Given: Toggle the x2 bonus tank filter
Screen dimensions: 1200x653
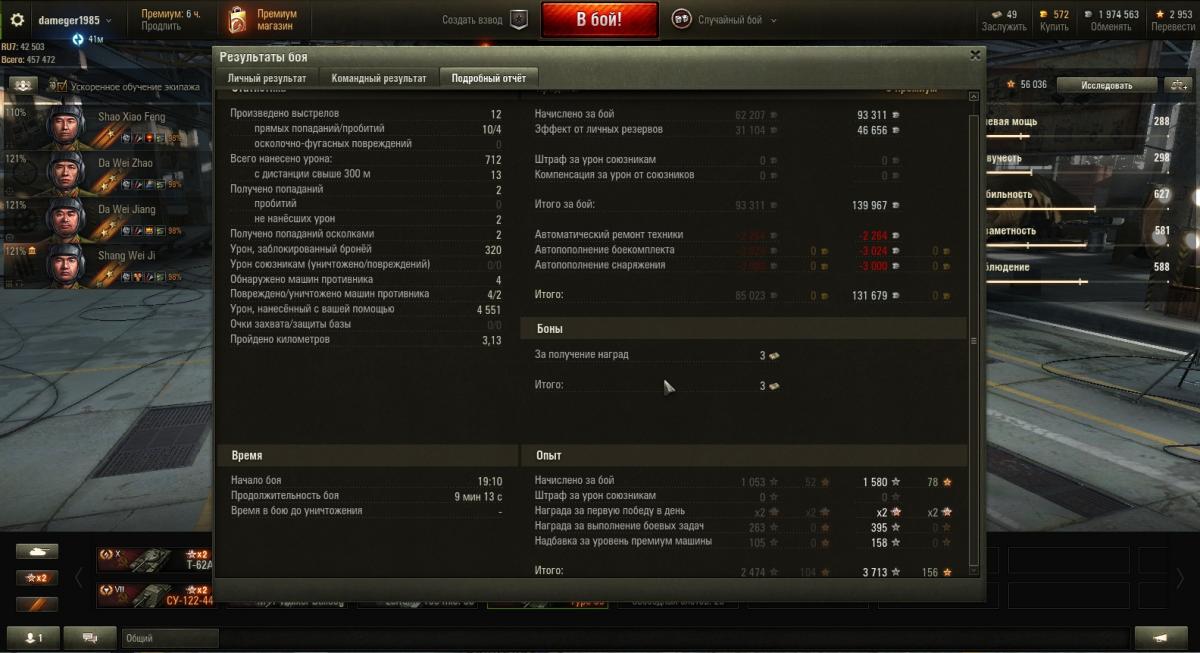Looking at the screenshot, I should coord(37,578).
